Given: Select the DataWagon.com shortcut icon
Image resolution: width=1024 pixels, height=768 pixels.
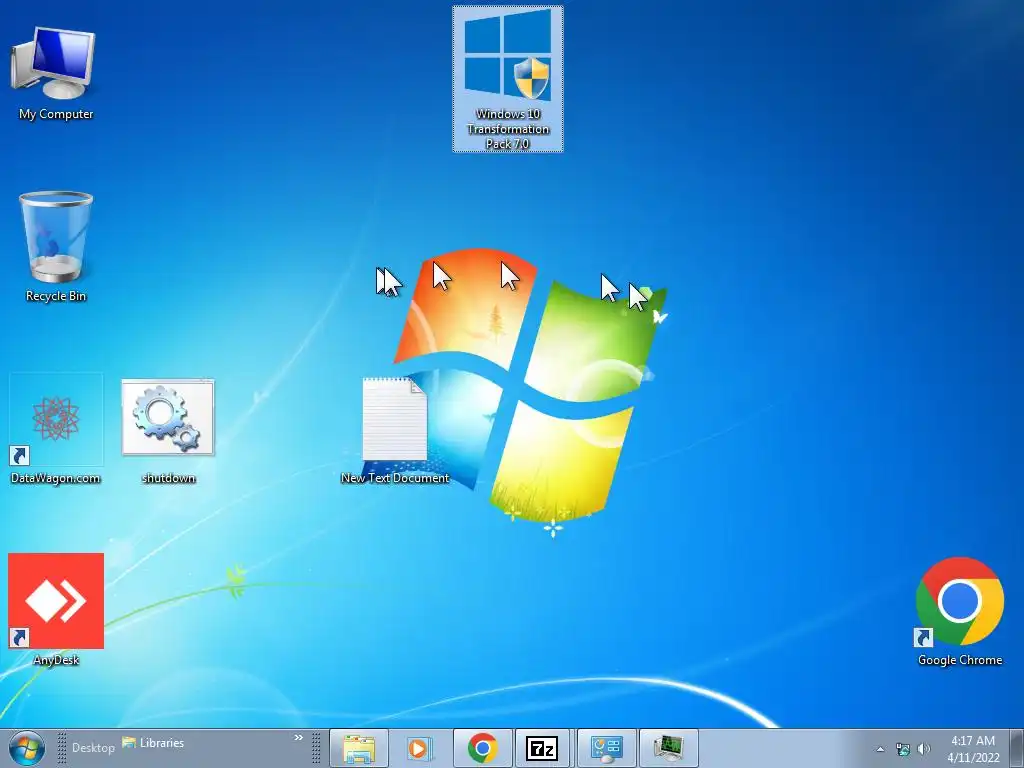Looking at the screenshot, I should point(56,428).
